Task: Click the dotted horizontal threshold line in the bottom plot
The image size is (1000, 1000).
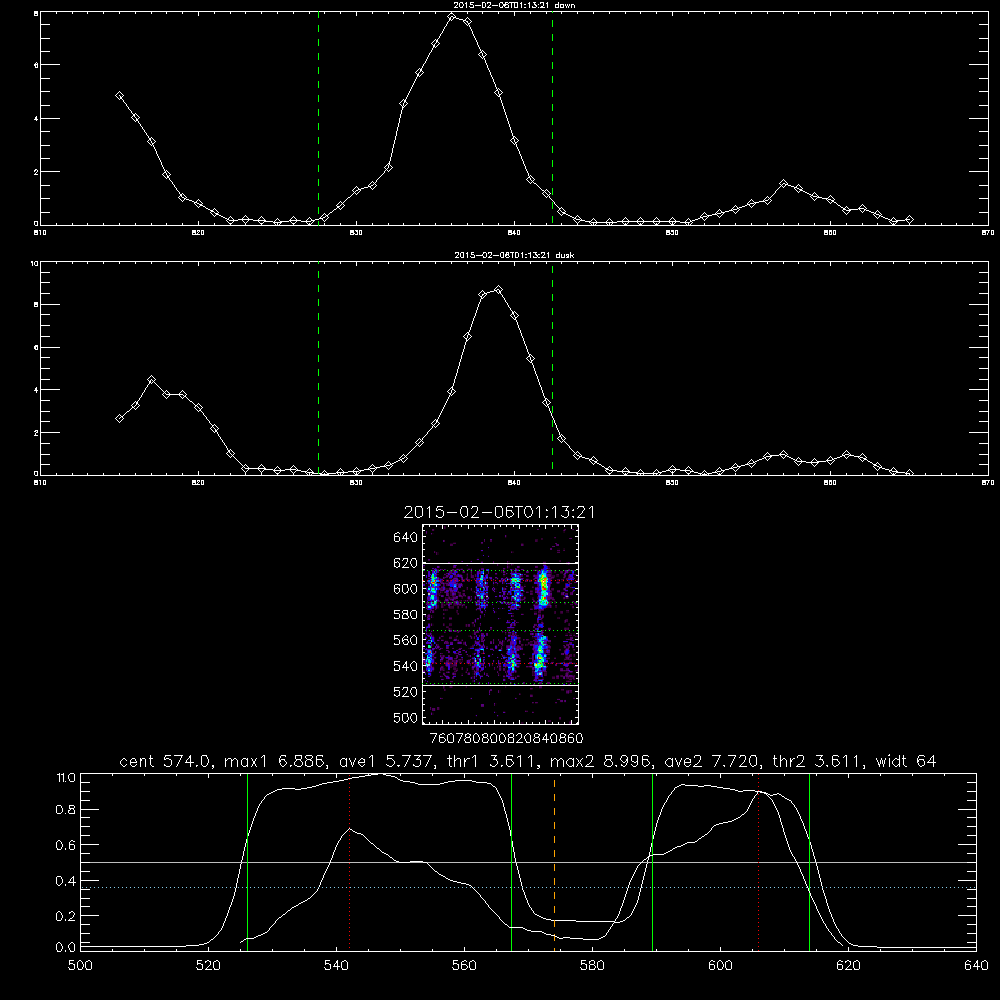Action: point(528,887)
